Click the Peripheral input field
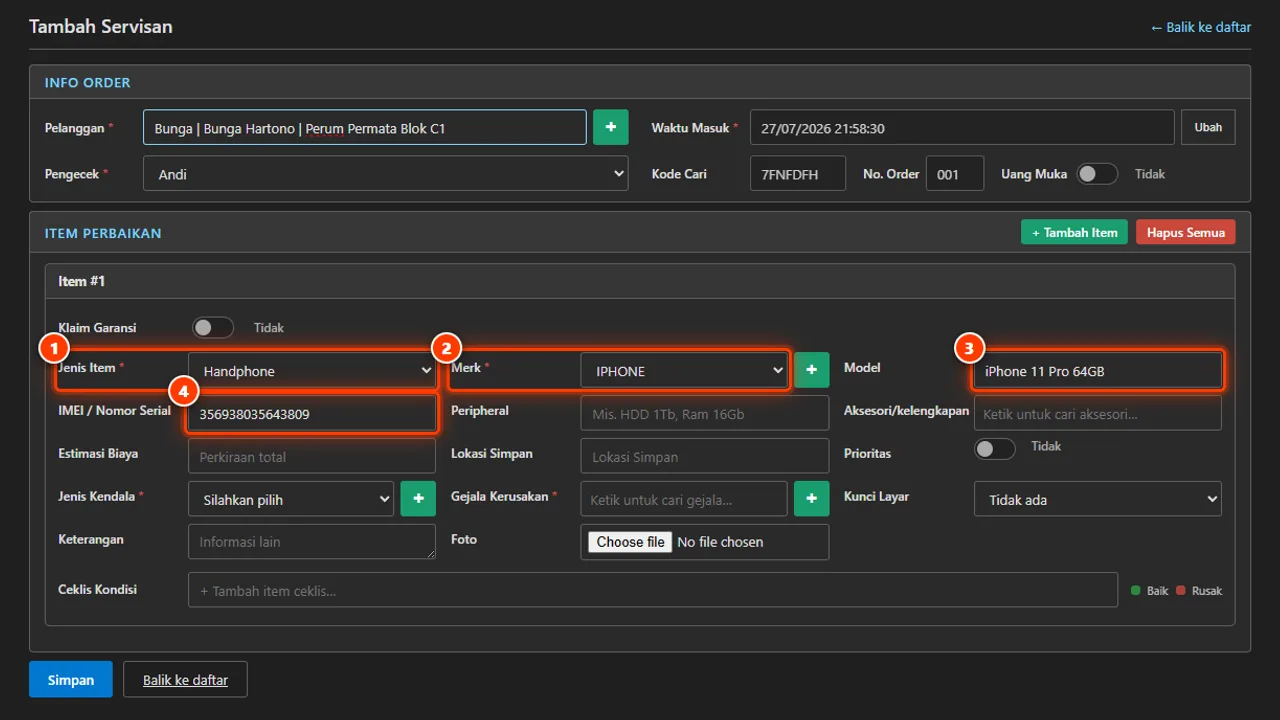This screenshot has height=720, width=1280. point(705,413)
